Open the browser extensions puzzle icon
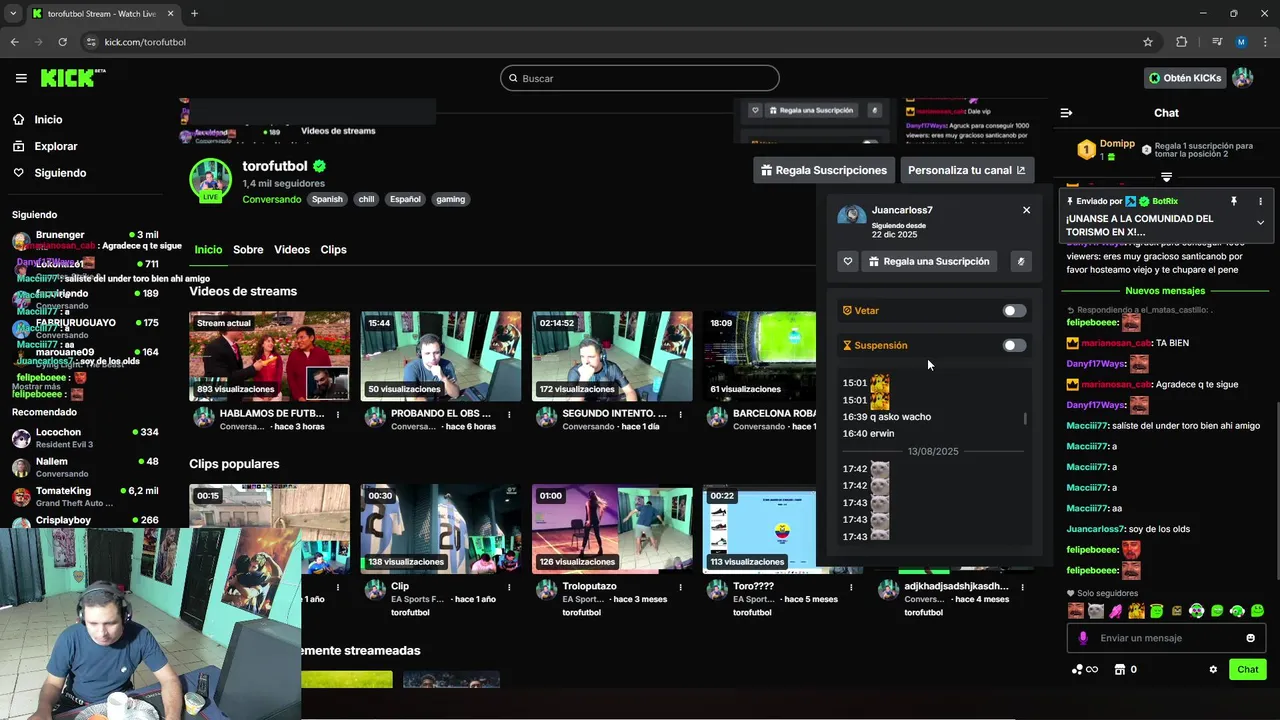Image resolution: width=1280 pixels, height=720 pixels. [1182, 42]
